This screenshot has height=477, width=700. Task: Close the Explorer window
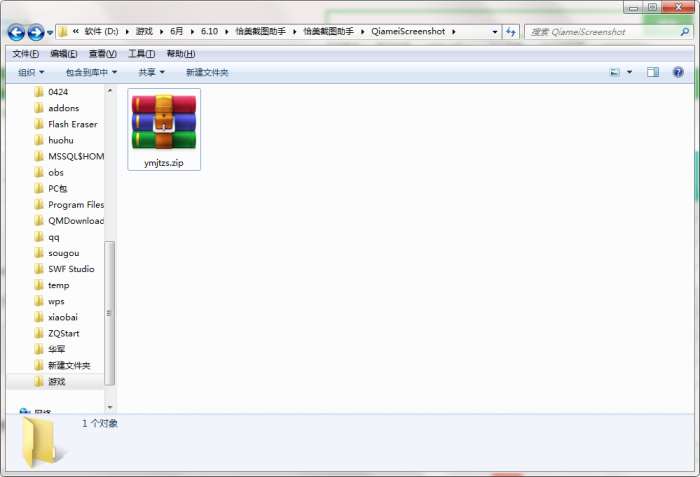(678, 7)
